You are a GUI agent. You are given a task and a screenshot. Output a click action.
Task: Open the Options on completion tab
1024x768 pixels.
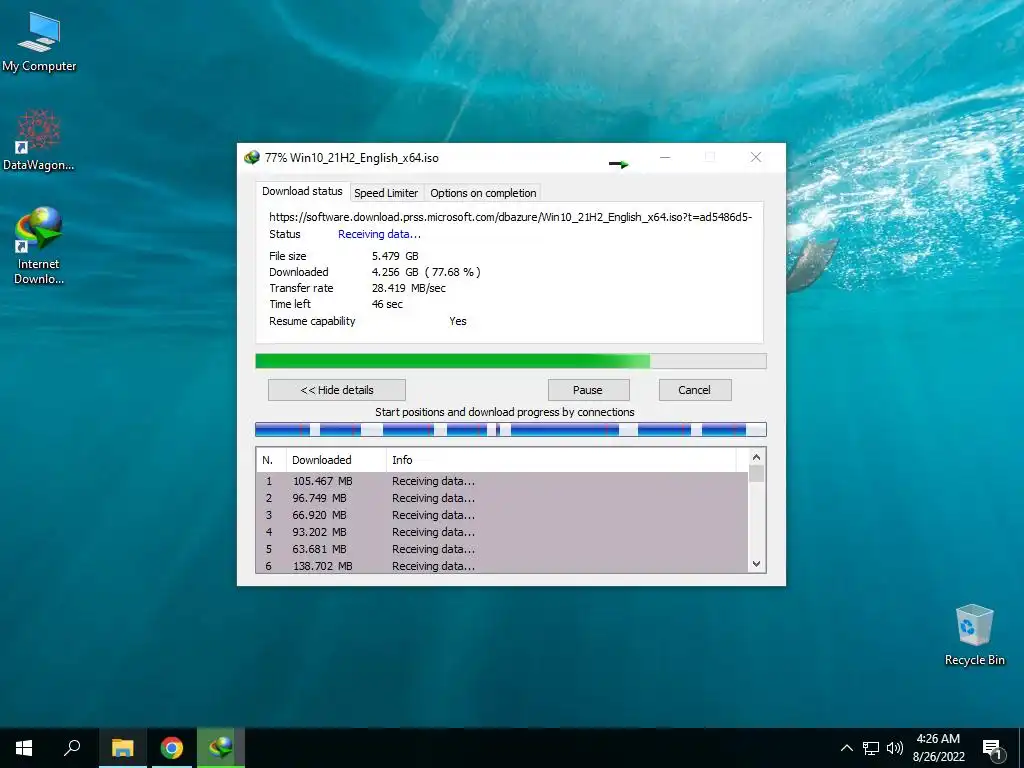click(x=483, y=193)
